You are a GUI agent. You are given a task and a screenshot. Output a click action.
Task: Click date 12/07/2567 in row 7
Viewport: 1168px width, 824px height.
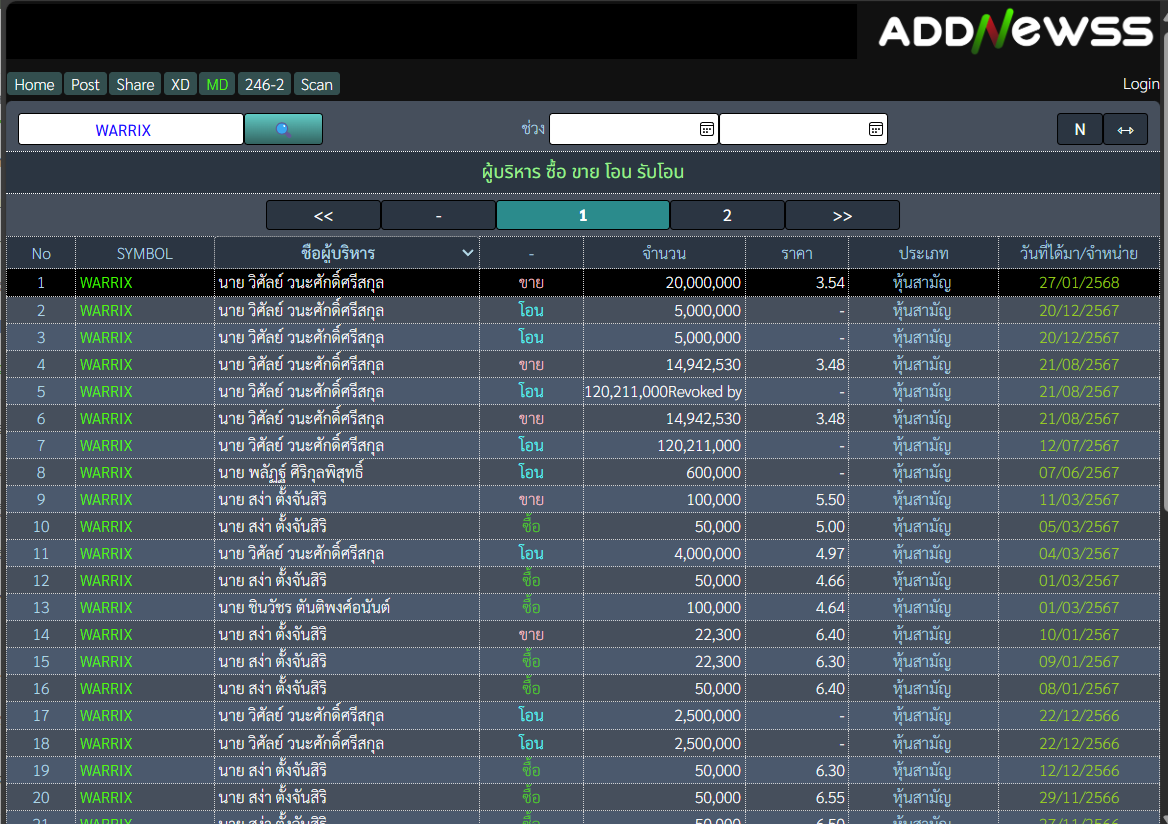coord(1079,446)
